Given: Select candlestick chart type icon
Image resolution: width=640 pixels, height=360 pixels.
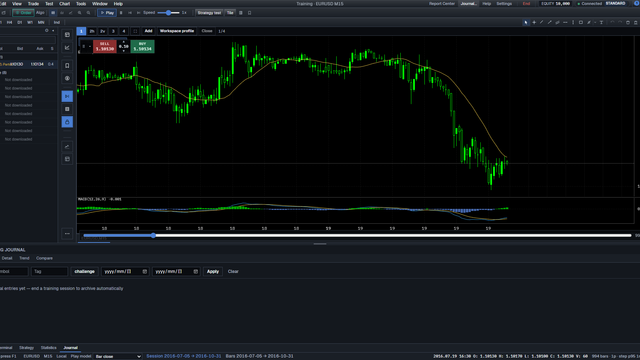Looking at the screenshot, I should click(53, 13).
